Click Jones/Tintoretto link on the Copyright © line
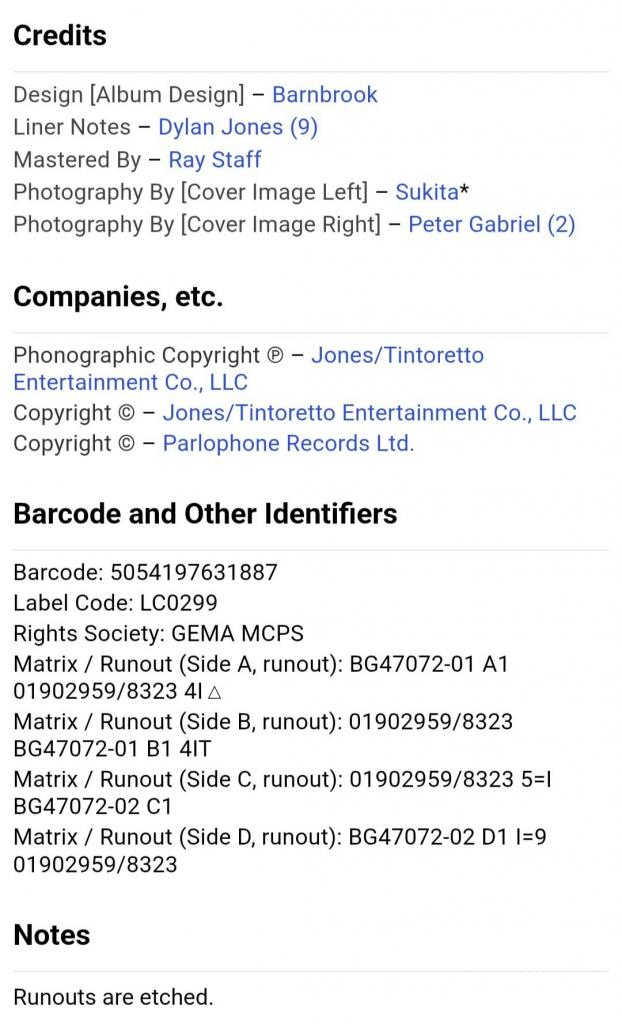This screenshot has width=622, height=1024. click(x=369, y=413)
